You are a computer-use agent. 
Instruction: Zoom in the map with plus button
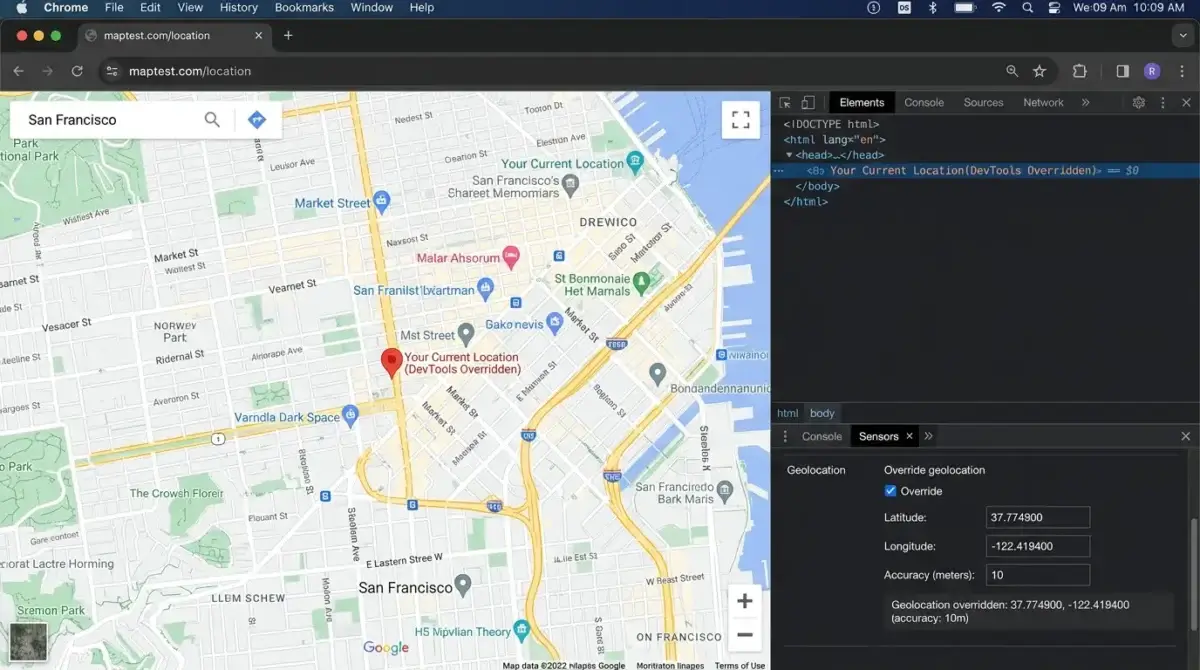click(744, 601)
